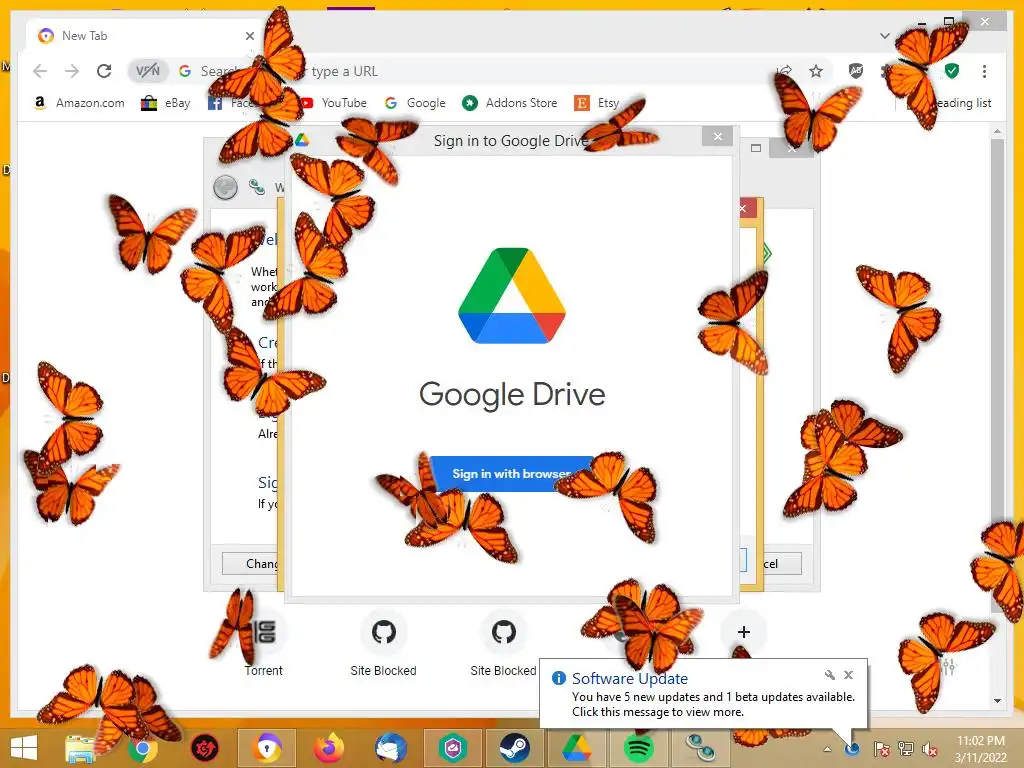Image resolution: width=1024 pixels, height=768 pixels.
Task: Click the browser page vertical scrollbar
Action: click(x=997, y=376)
